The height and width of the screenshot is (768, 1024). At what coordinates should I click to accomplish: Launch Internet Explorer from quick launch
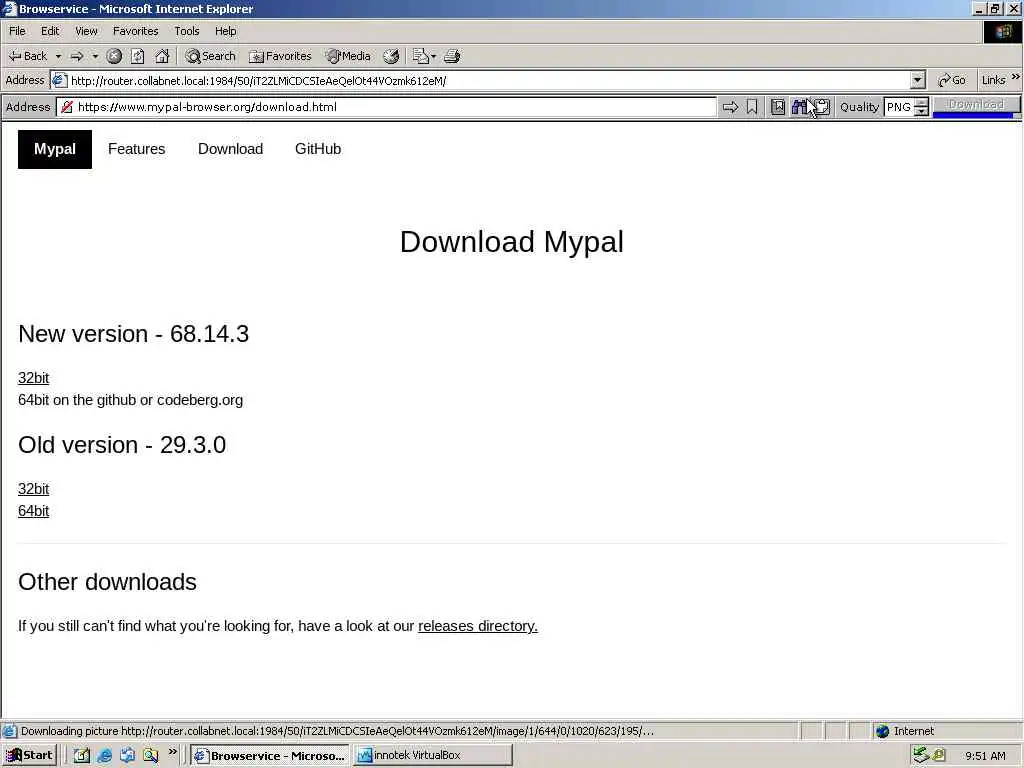pyautogui.click(x=104, y=755)
